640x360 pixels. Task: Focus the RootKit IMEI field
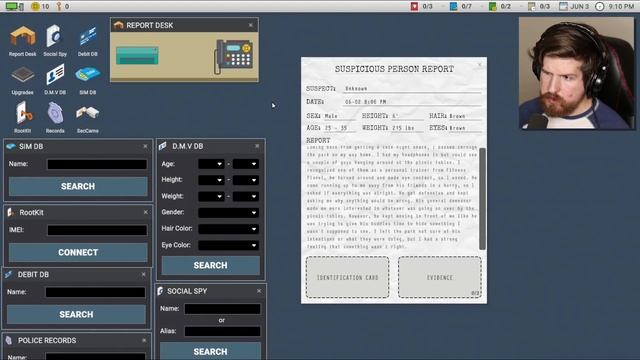tap(97, 230)
